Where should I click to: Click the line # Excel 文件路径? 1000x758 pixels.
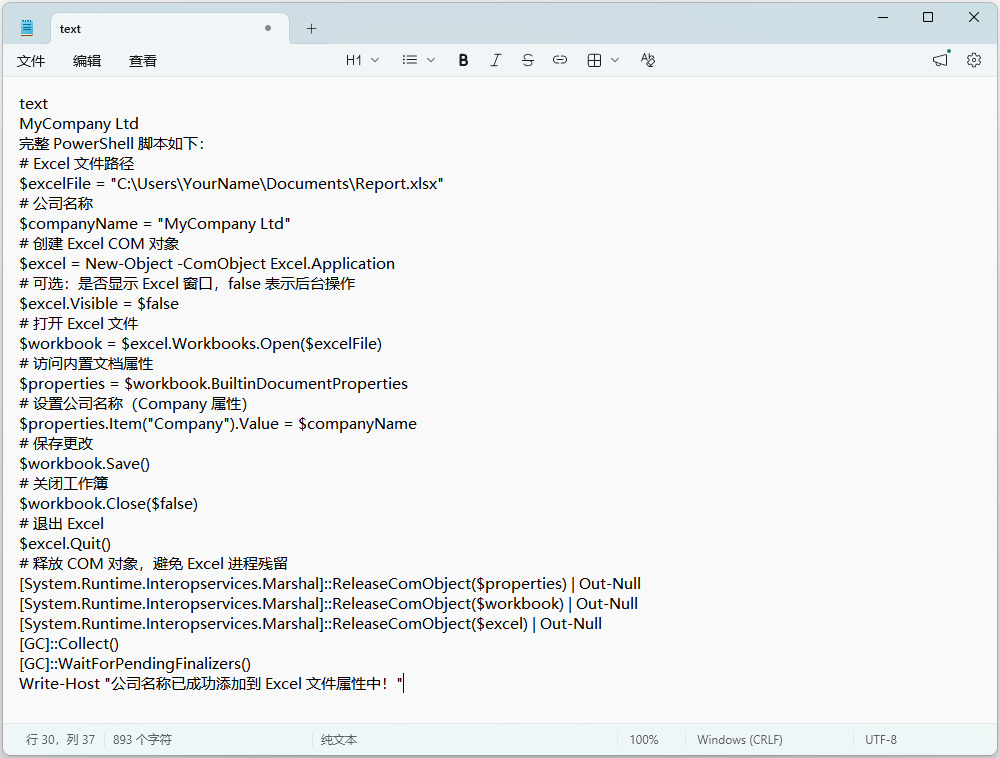(77, 164)
